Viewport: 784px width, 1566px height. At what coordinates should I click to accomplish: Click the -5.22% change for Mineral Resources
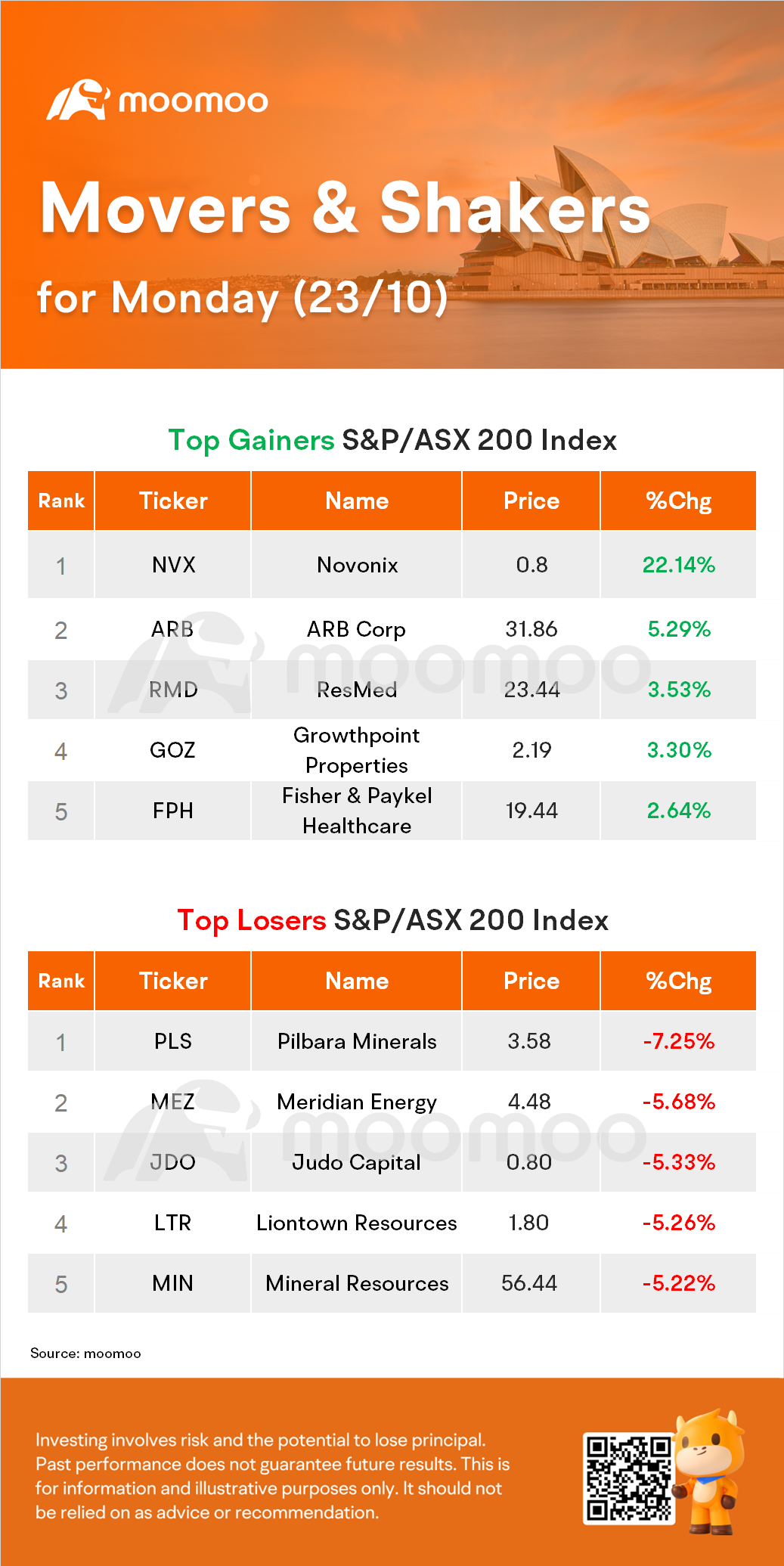tap(678, 1283)
